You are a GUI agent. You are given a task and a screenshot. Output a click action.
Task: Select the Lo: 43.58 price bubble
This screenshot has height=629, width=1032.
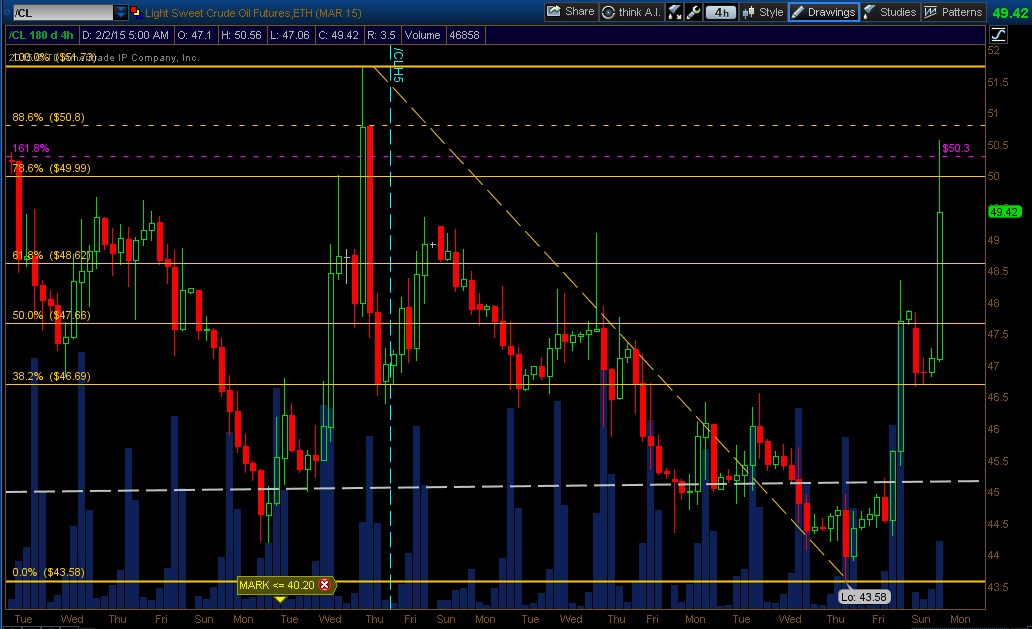[x=864, y=597]
